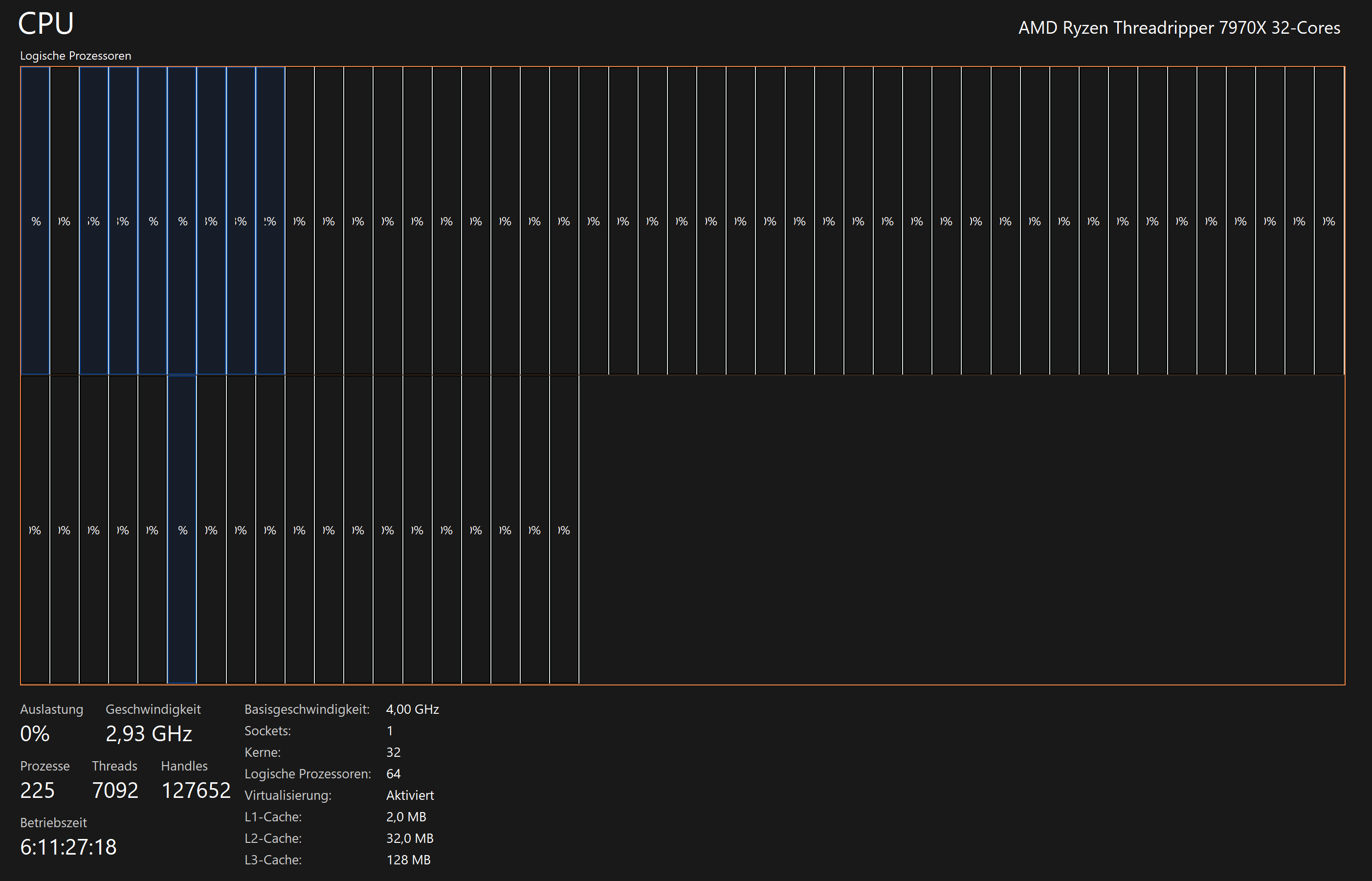Viewport: 1372px width, 881px height.
Task: Click the 2,93 GHz speed value
Action: coord(149,734)
